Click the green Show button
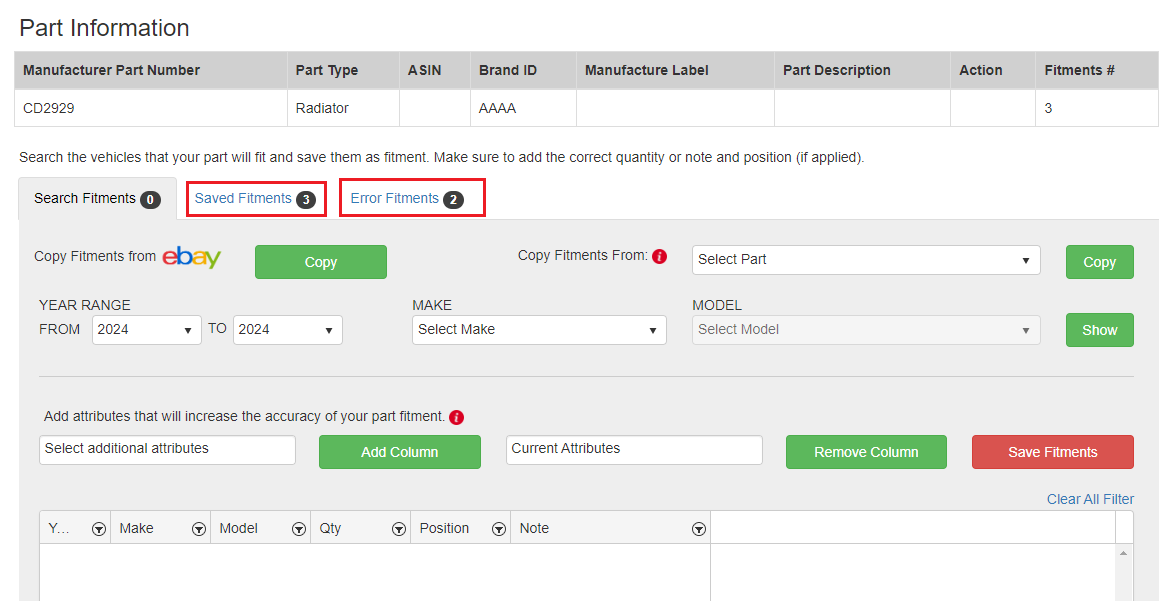The image size is (1175, 601). point(1099,330)
